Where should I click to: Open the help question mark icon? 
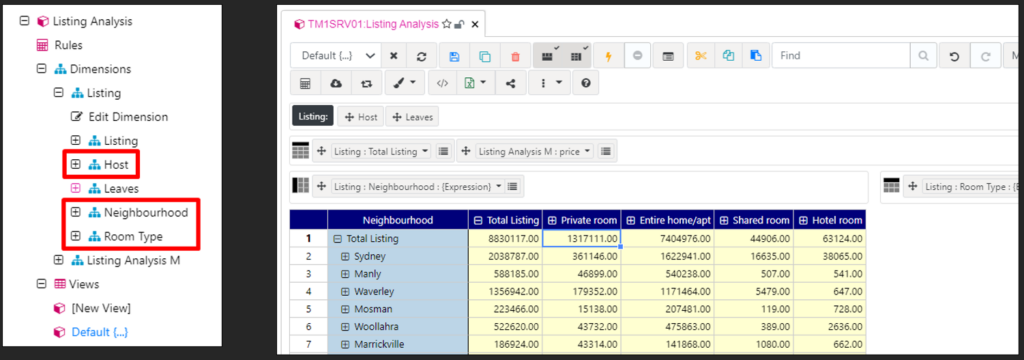pyautogui.click(x=586, y=83)
